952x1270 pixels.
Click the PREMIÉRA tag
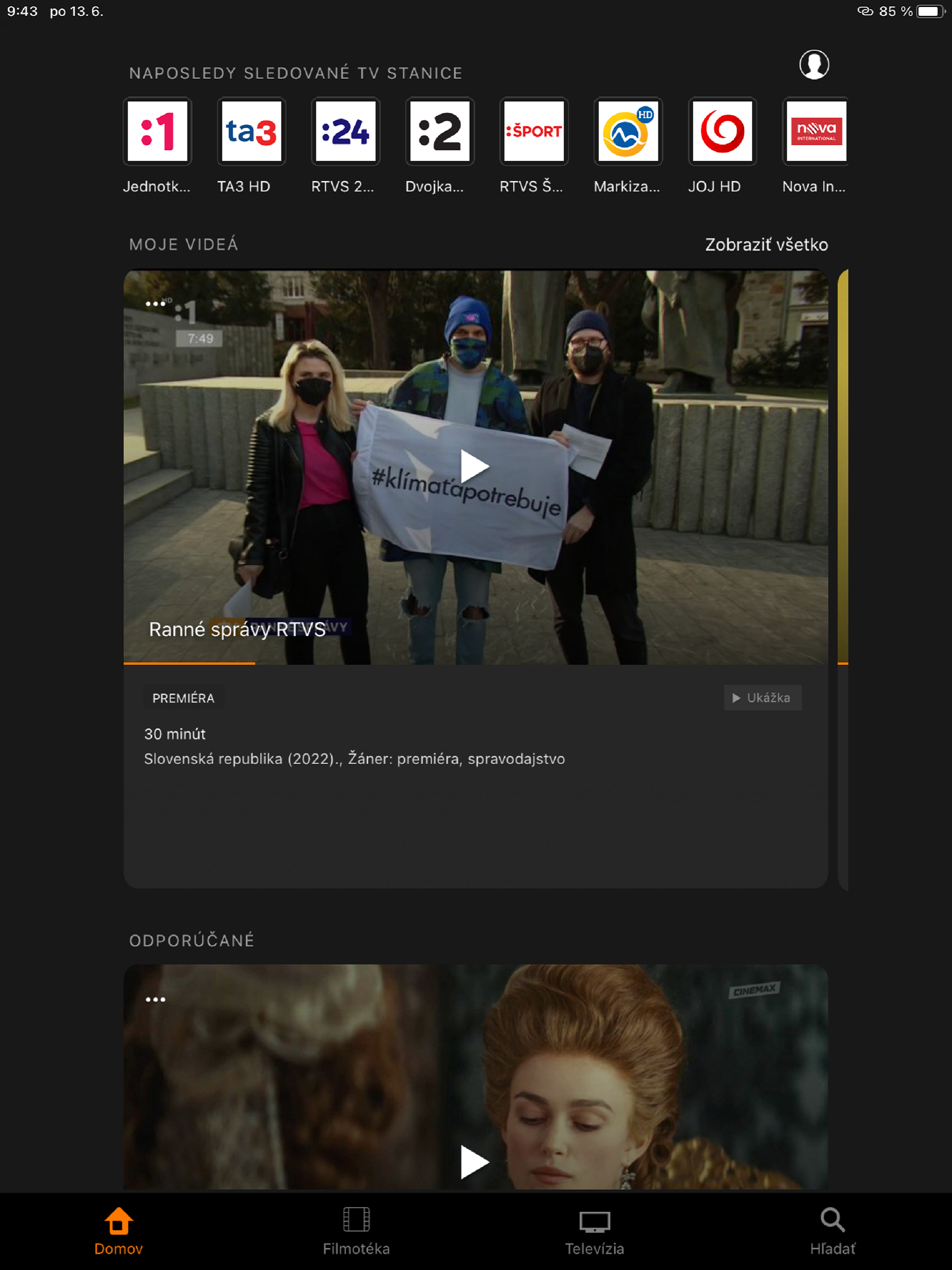[x=183, y=698]
